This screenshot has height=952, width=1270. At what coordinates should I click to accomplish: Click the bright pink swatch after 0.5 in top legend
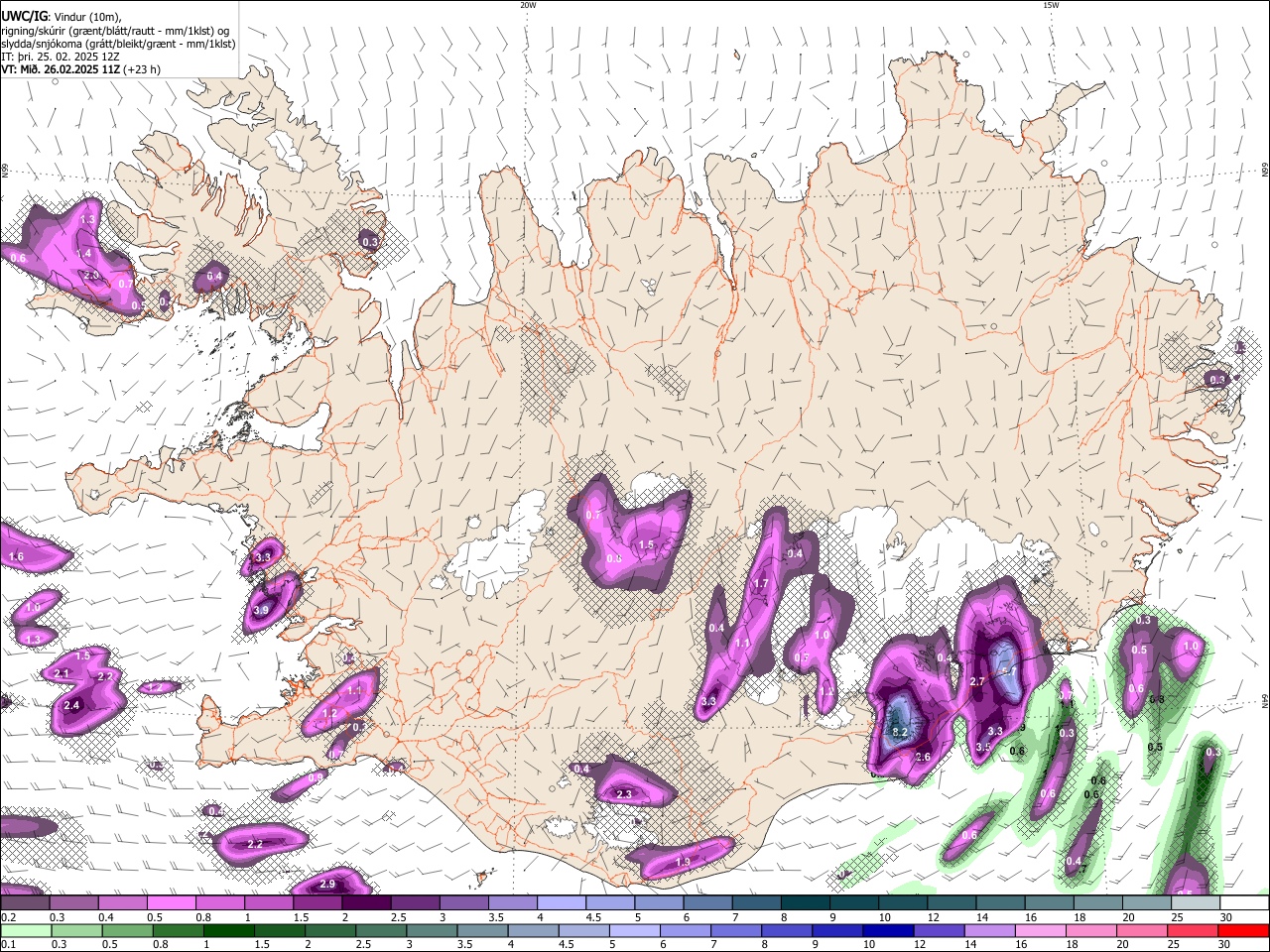pos(171,902)
